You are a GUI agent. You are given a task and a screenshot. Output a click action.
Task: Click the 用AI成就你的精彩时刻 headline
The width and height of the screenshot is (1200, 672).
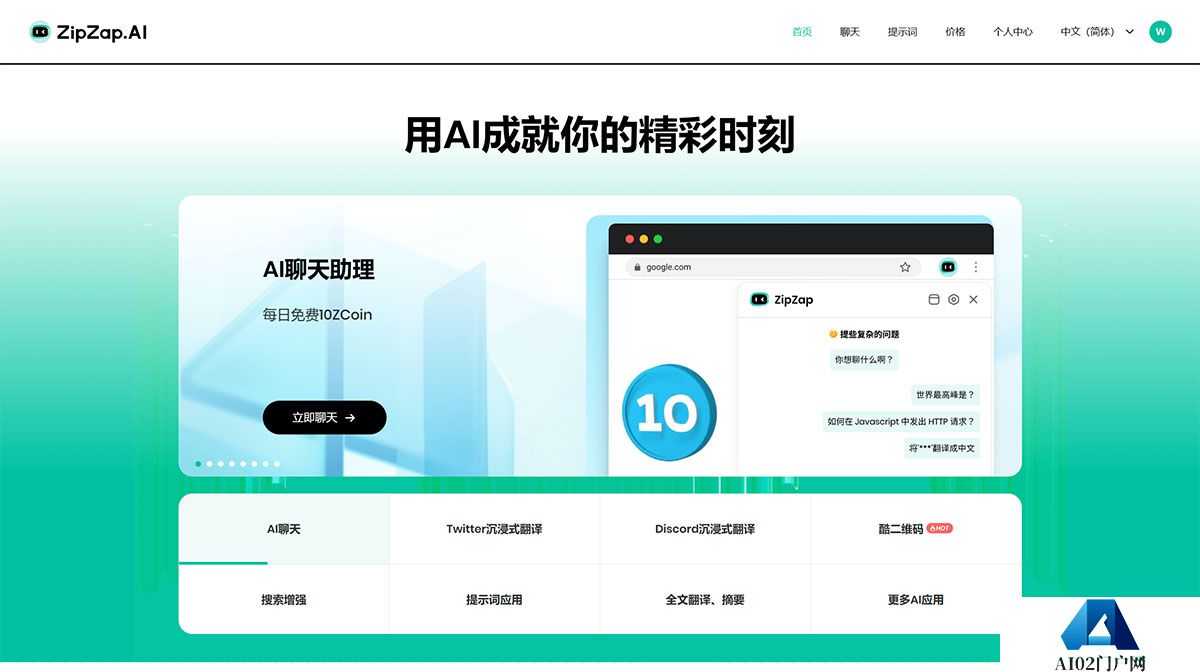coord(599,135)
